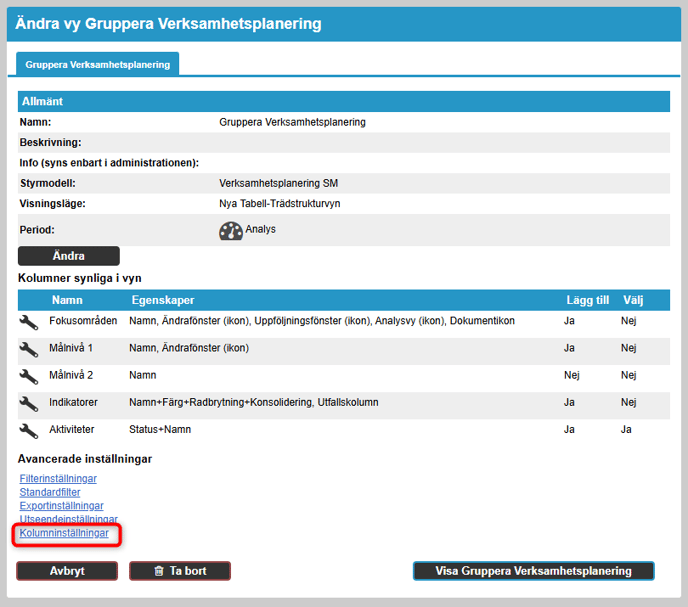Open column settings wrench for Målnivå 2
This screenshot has height=607, width=688.
[29, 376]
